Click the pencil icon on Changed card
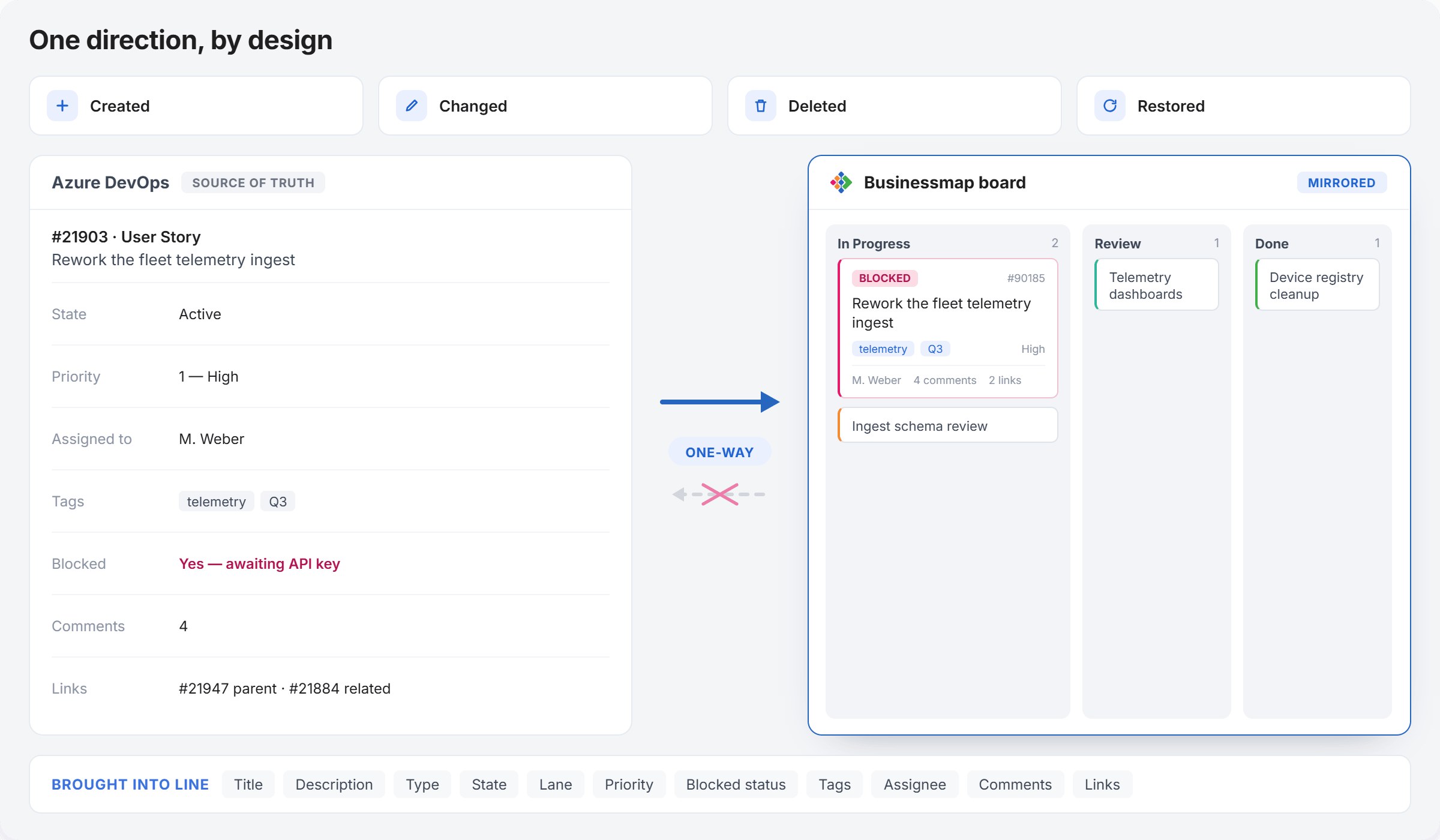The image size is (1440, 840). 412,106
